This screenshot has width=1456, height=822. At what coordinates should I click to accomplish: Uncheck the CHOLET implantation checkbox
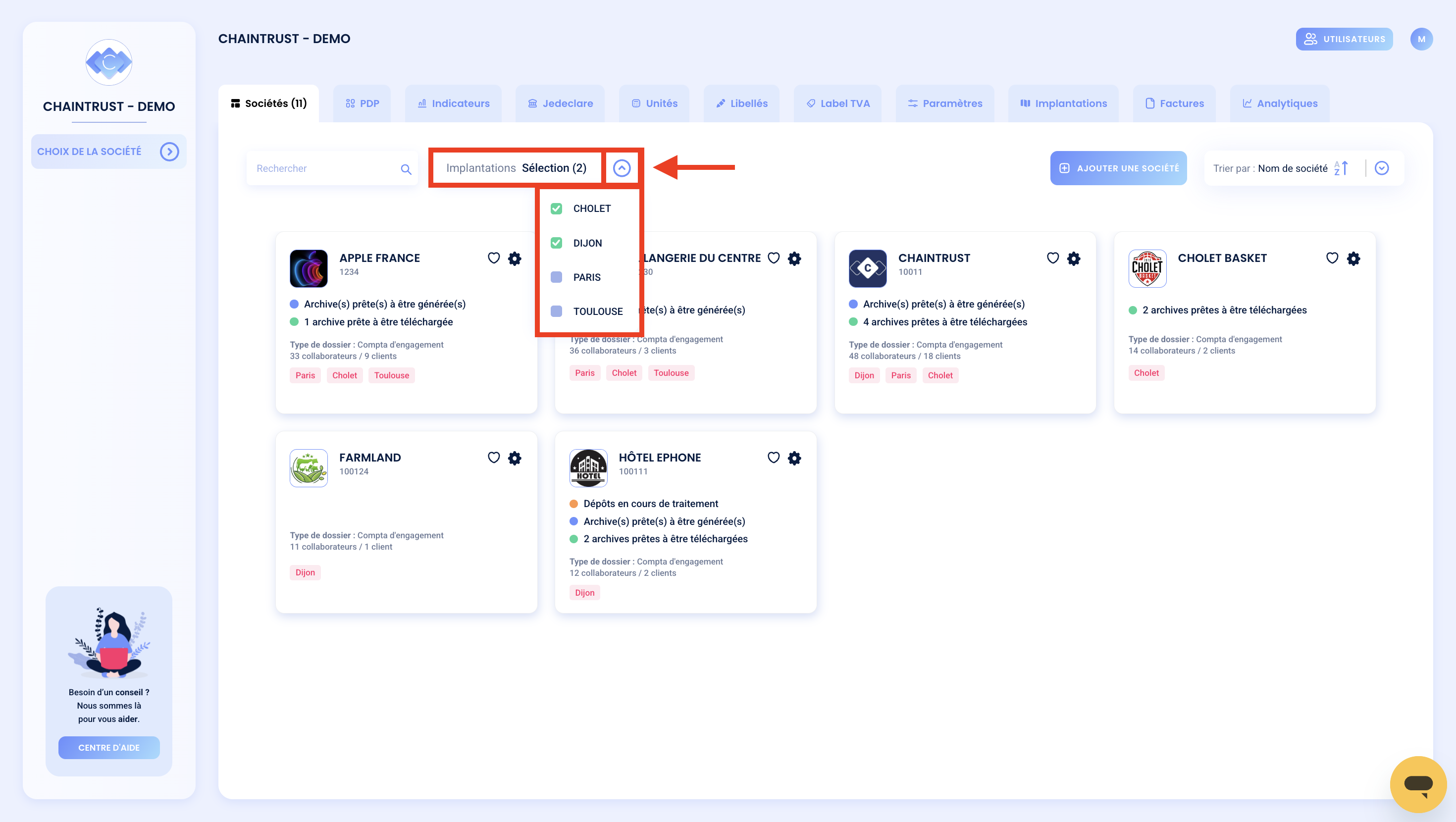[x=556, y=208]
